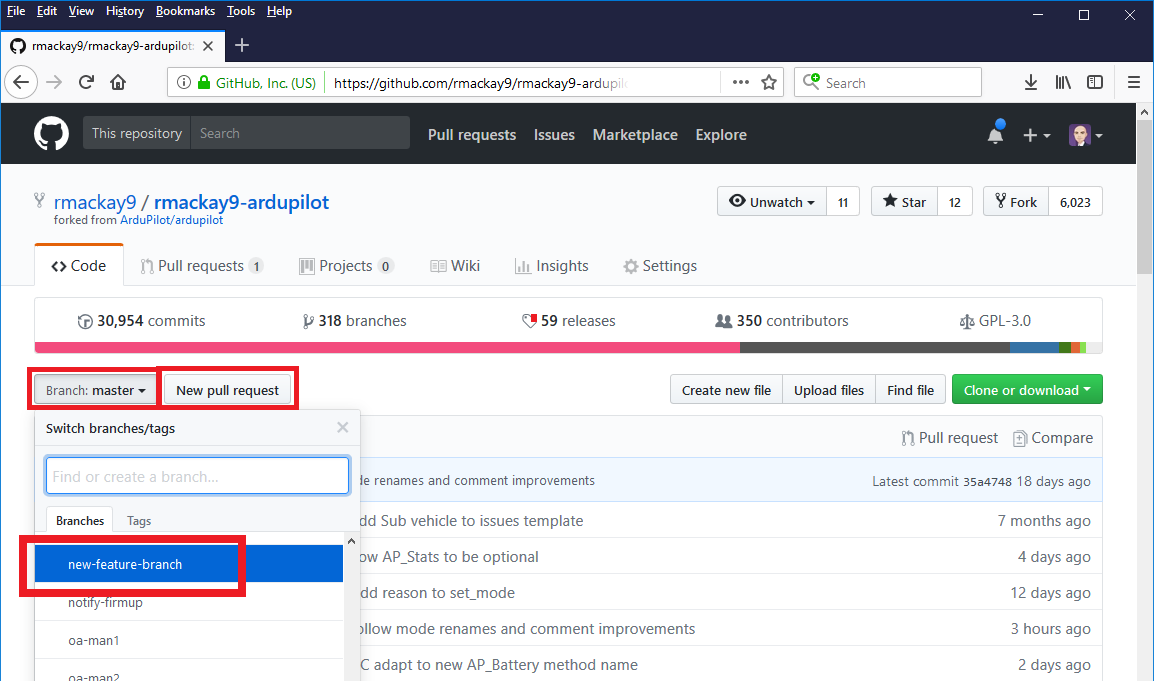Open the notifications bell
1158x681 pixels.
tap(995, 134)
